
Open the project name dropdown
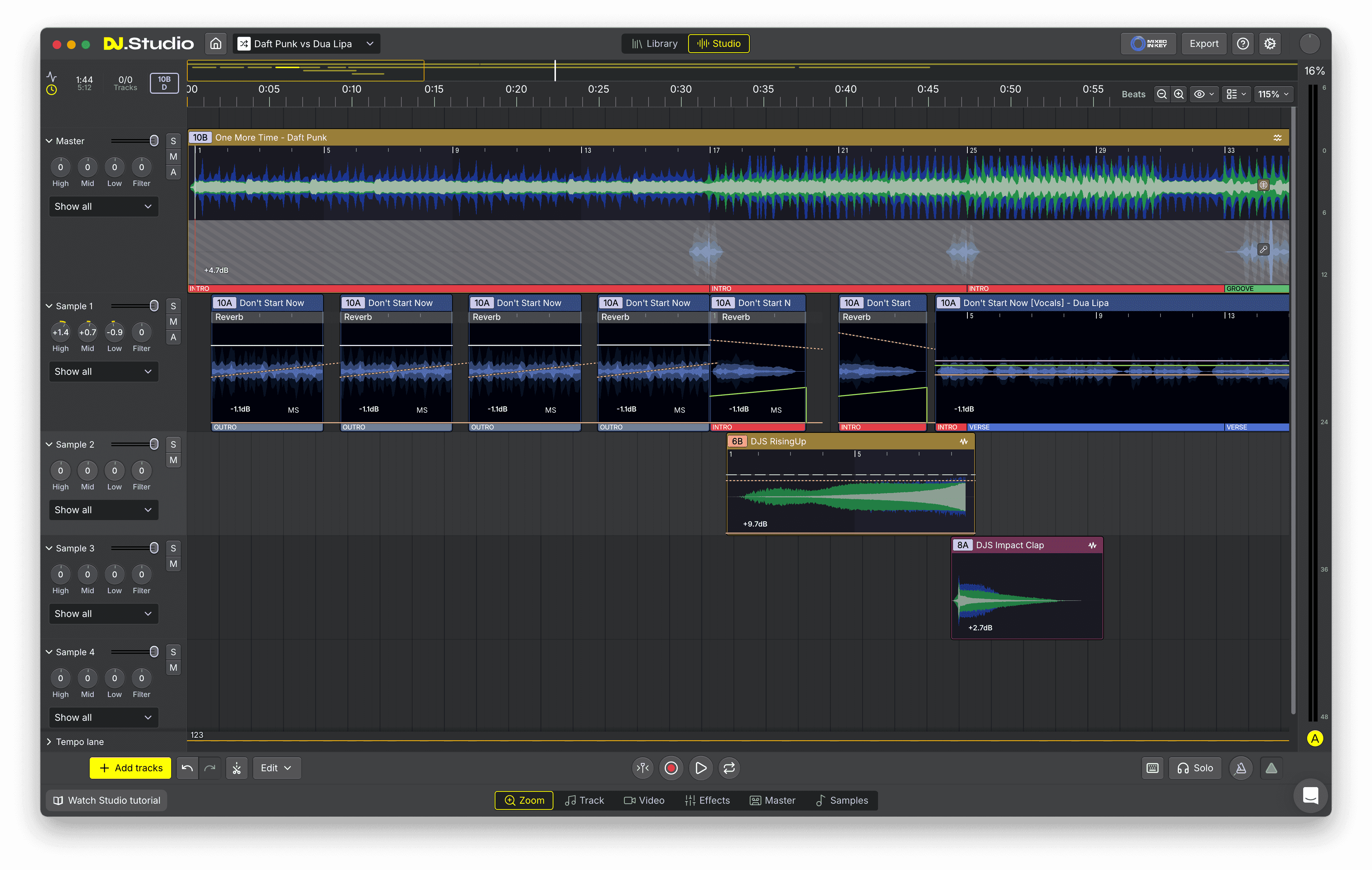point(306,43)
